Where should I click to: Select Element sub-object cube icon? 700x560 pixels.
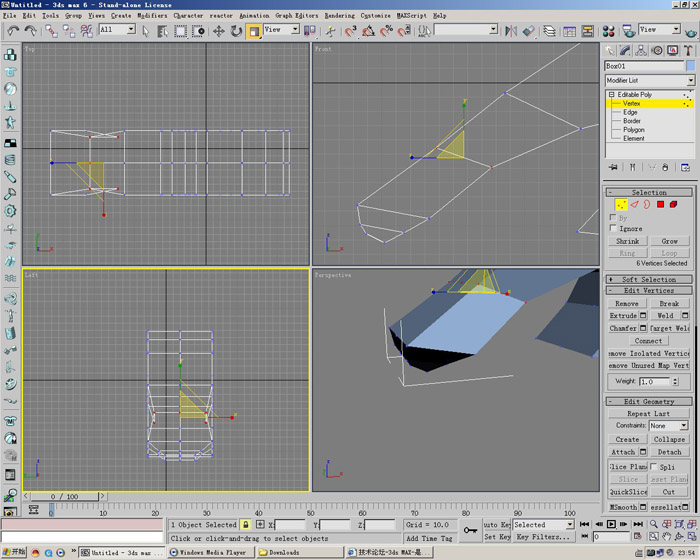(674, 205)
